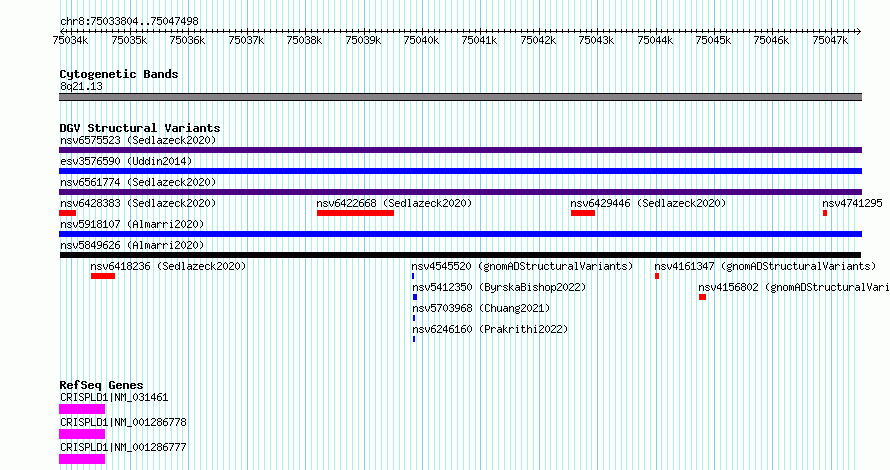Image resolution: width=890 pixels, height=470 pixels.
Task: Click the nsv6575523 purple variant bar
Action: 460,150
